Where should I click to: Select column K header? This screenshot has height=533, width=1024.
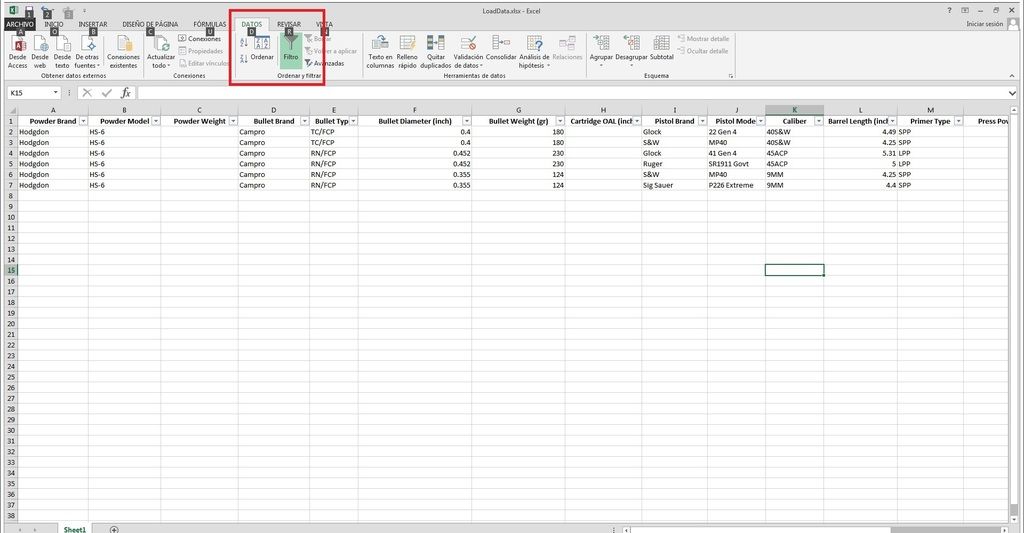794,110
